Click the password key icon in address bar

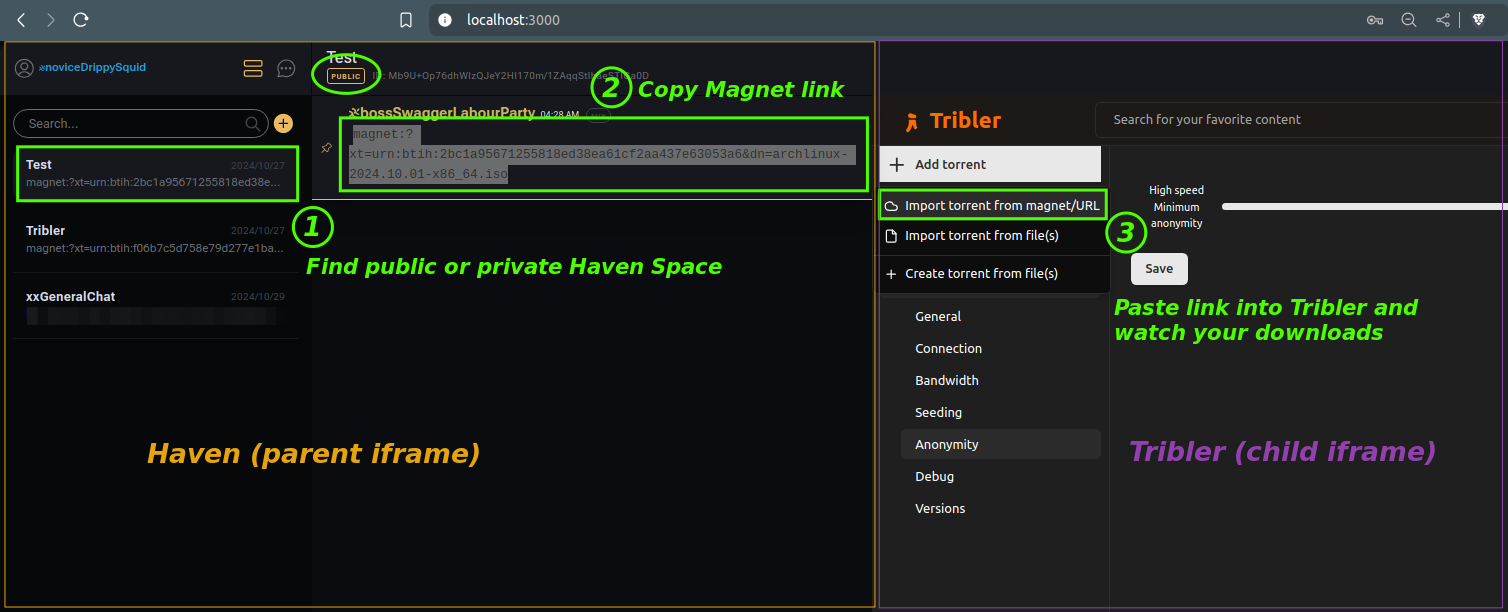tap(1375, 20)
